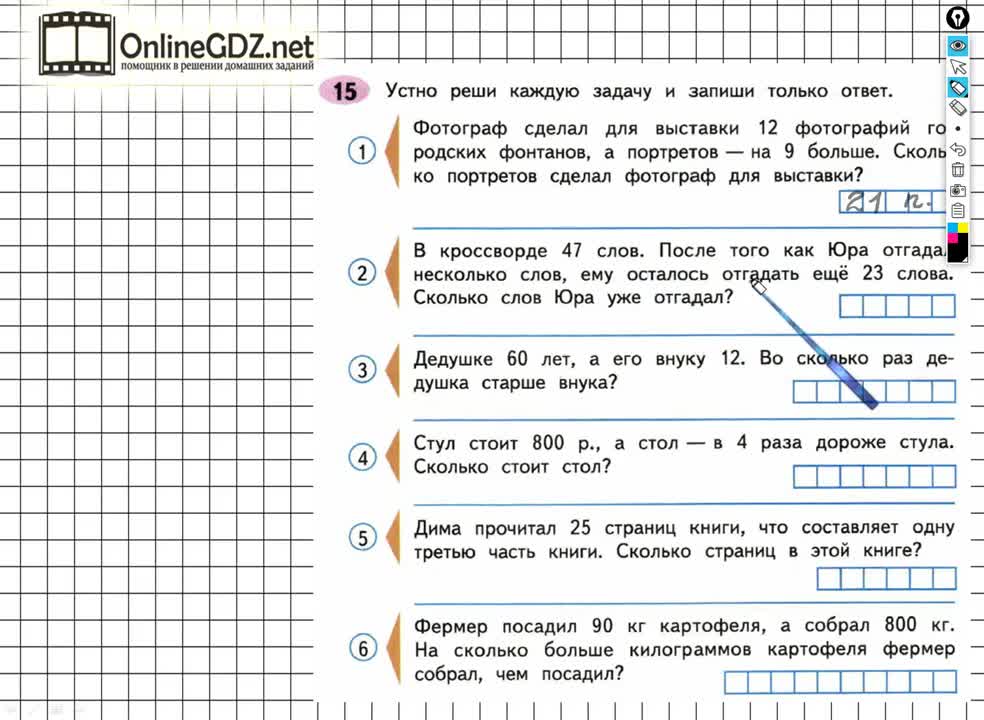Click the OnlineGDZ.net logo

click(x=178, y=47)
